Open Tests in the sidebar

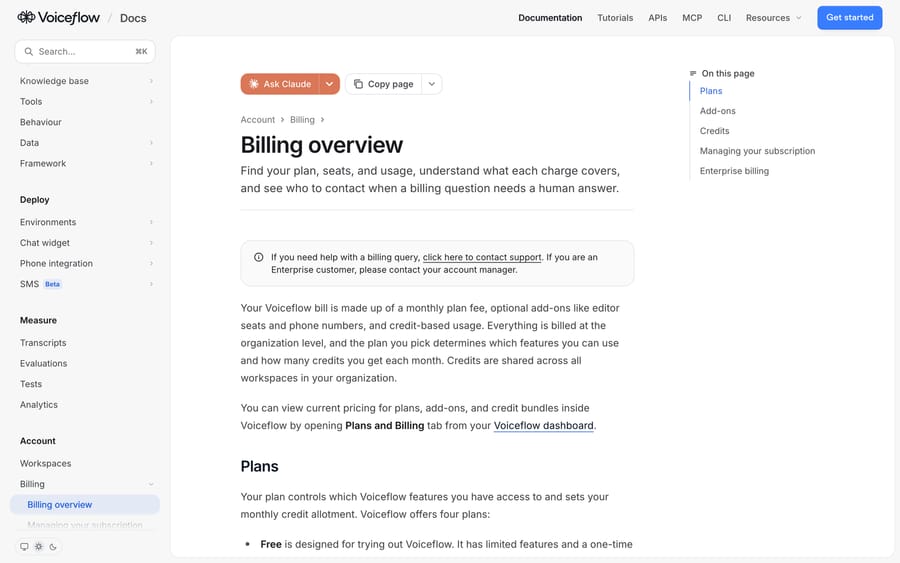tap(31, 384)
